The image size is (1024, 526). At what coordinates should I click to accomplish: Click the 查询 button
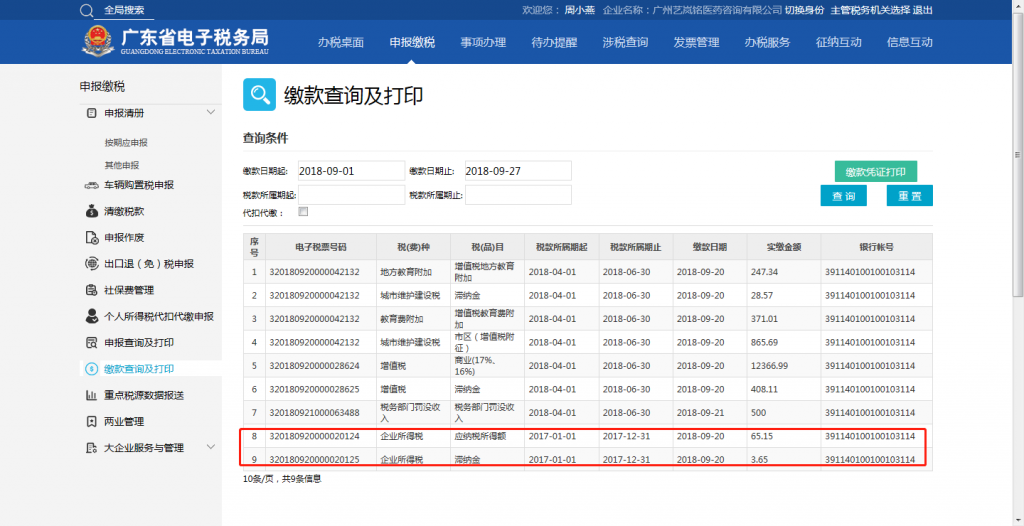pyautogui.click(x=843, y=195)
